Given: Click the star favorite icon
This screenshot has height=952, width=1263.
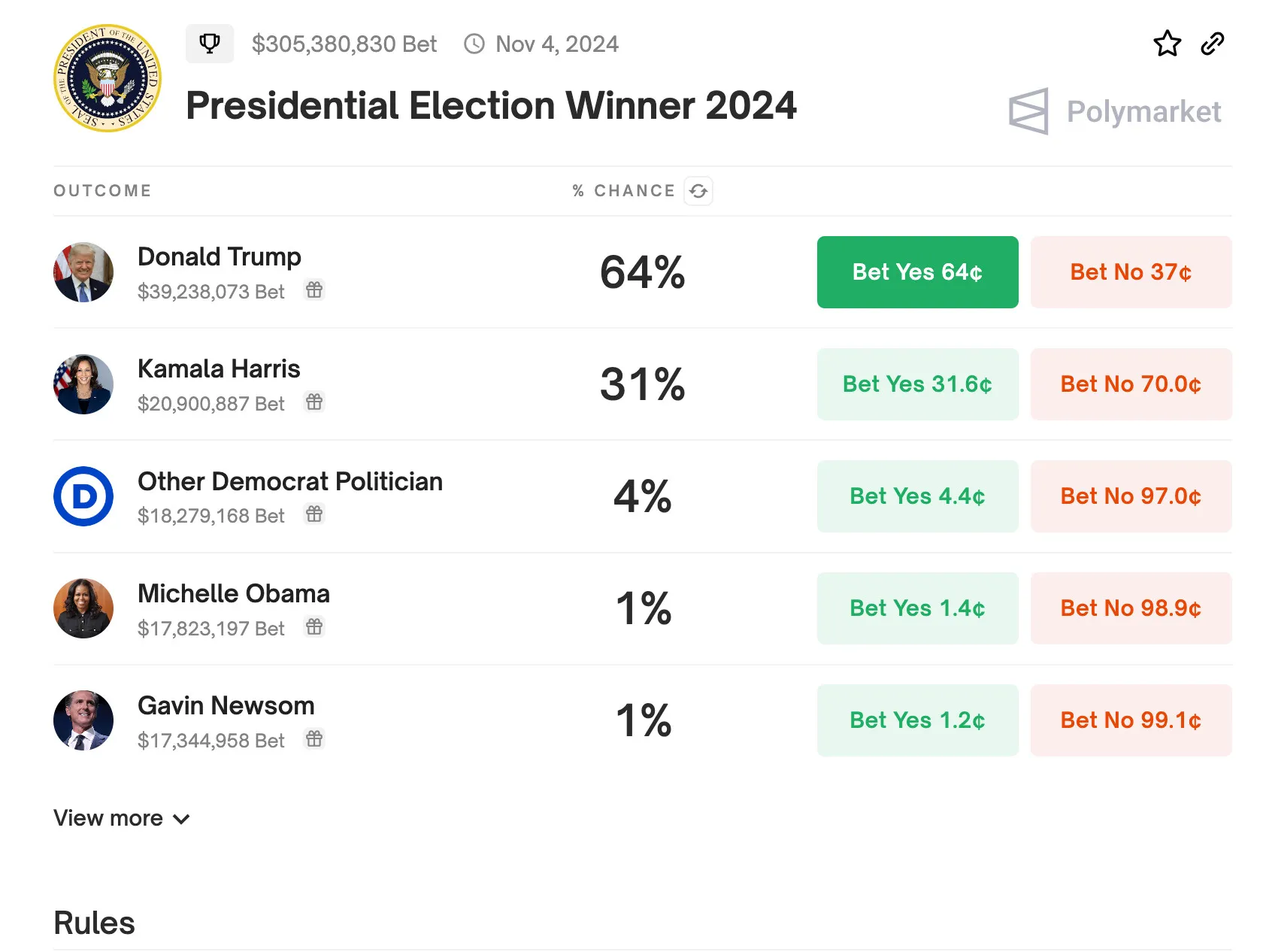Looking at the screenshot, I should [x=1167, y=44].
